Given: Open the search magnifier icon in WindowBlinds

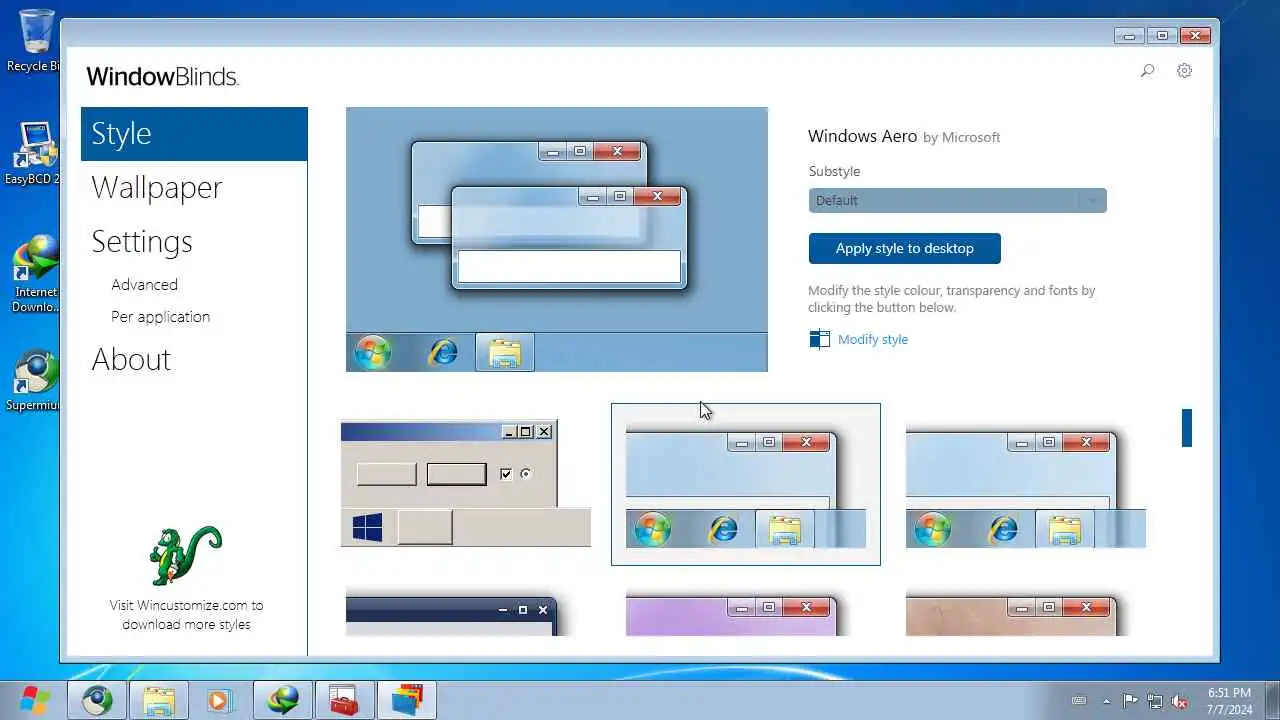Looking at the screenshot, I should (1147, 71).
